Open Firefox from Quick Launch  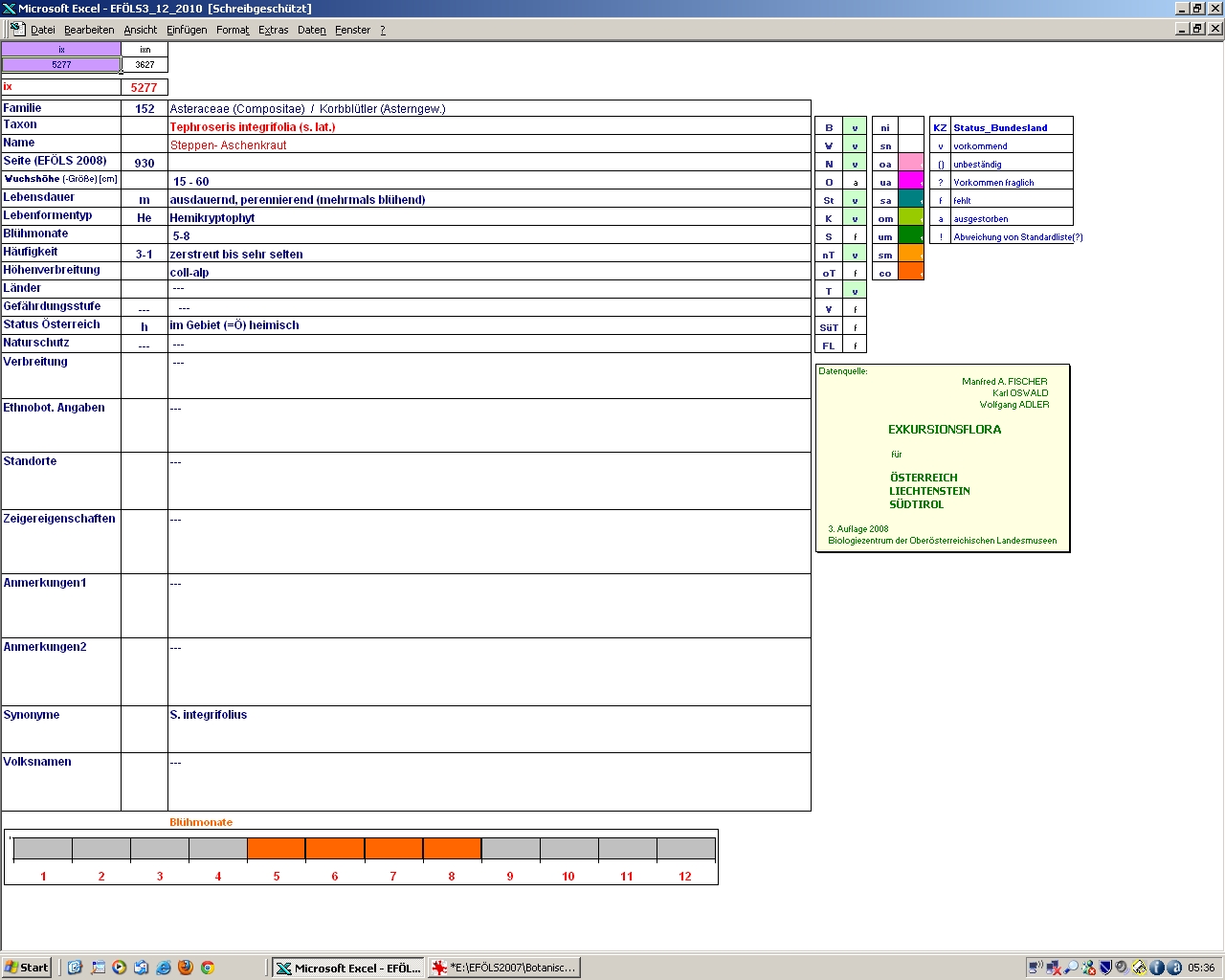[186, 968]
